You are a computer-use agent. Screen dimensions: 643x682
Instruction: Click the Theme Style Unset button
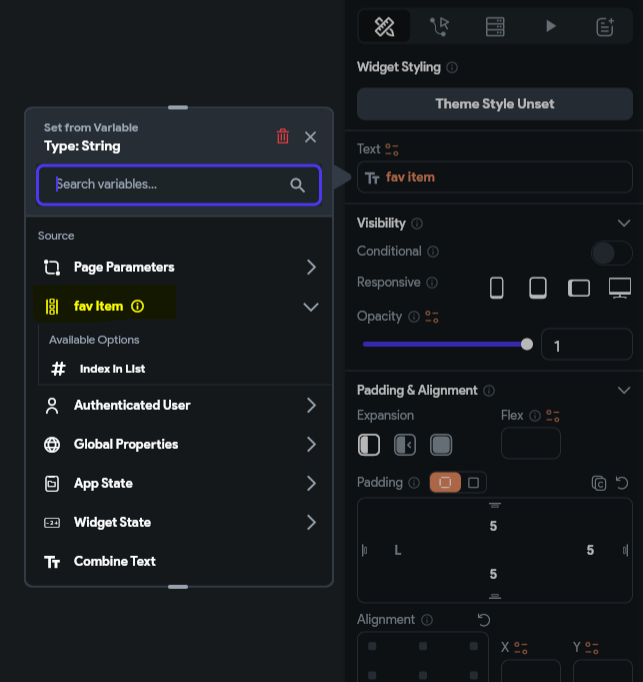(x=495, y=104)
